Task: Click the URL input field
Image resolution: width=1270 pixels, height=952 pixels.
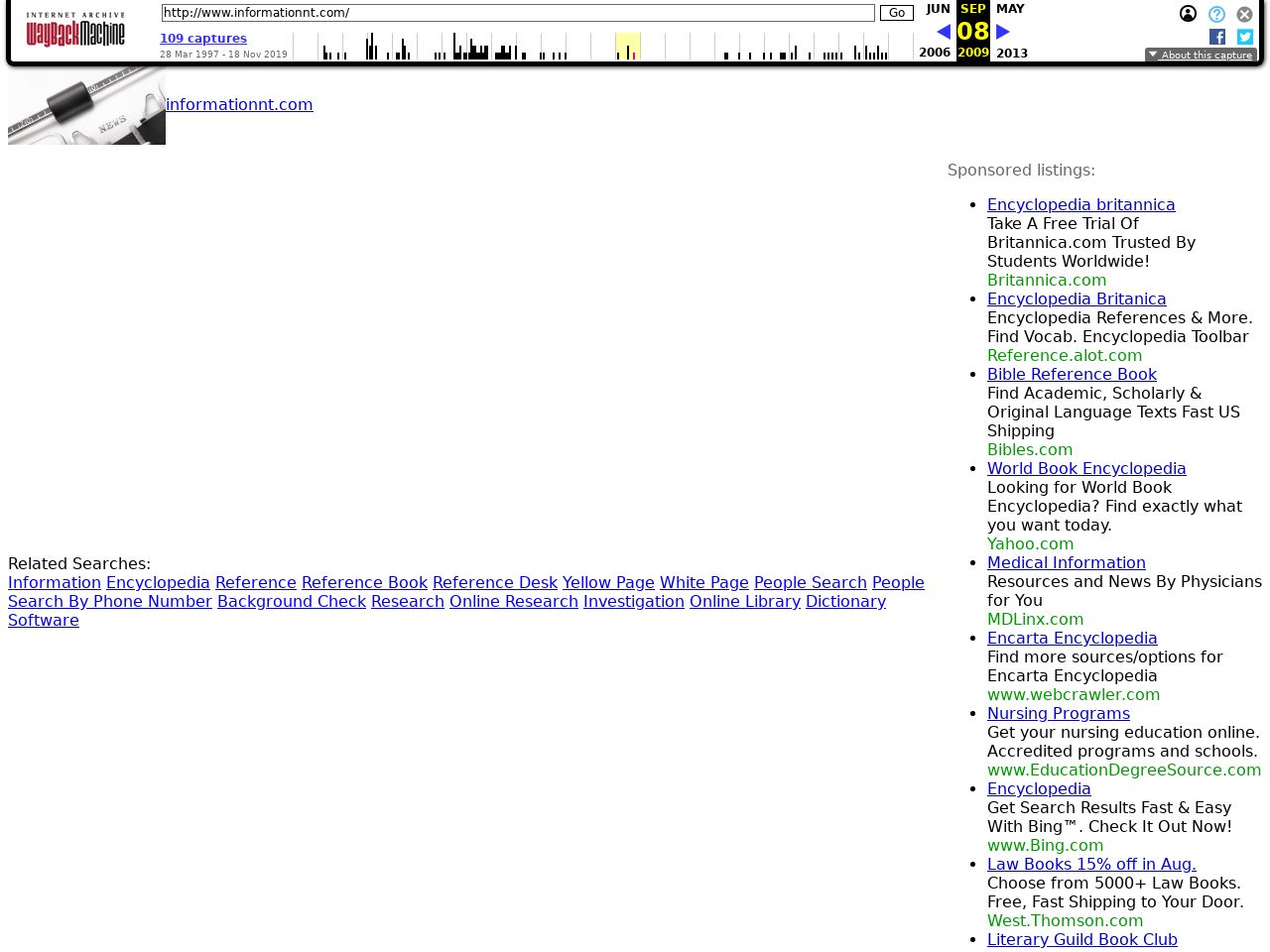Action: pos(517,13)
